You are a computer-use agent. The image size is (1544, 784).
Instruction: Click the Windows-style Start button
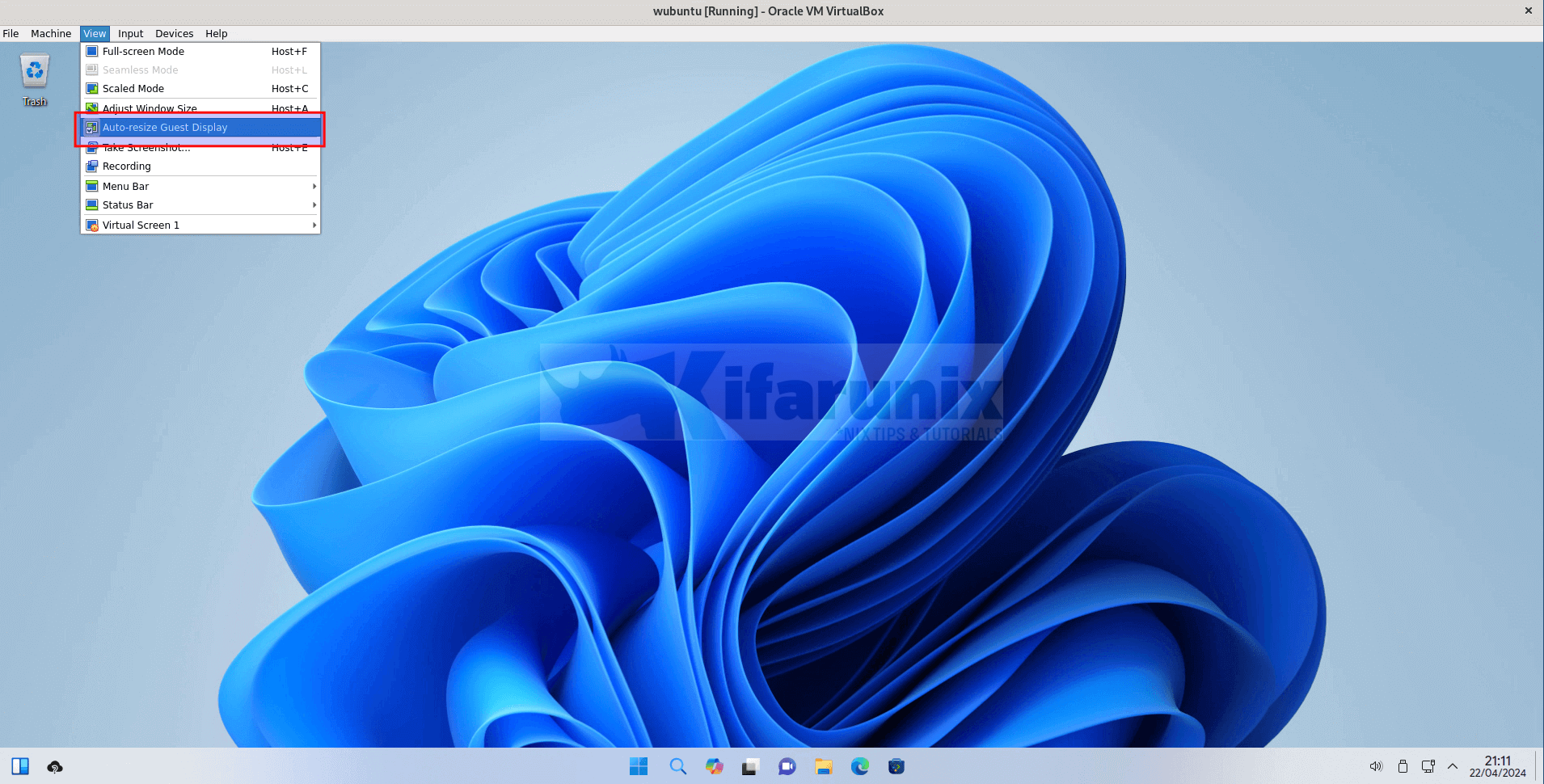point(639,766)
